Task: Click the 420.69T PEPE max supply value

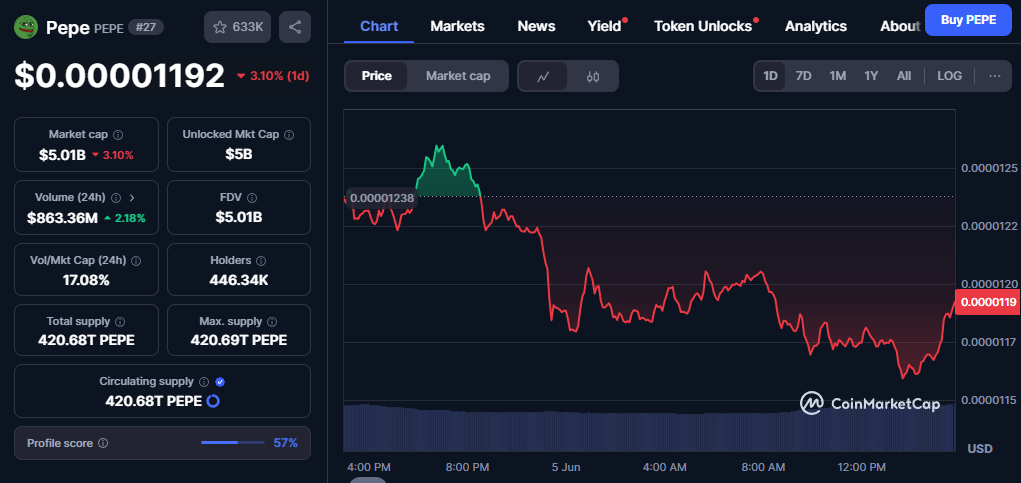Action: coord(239,340)
